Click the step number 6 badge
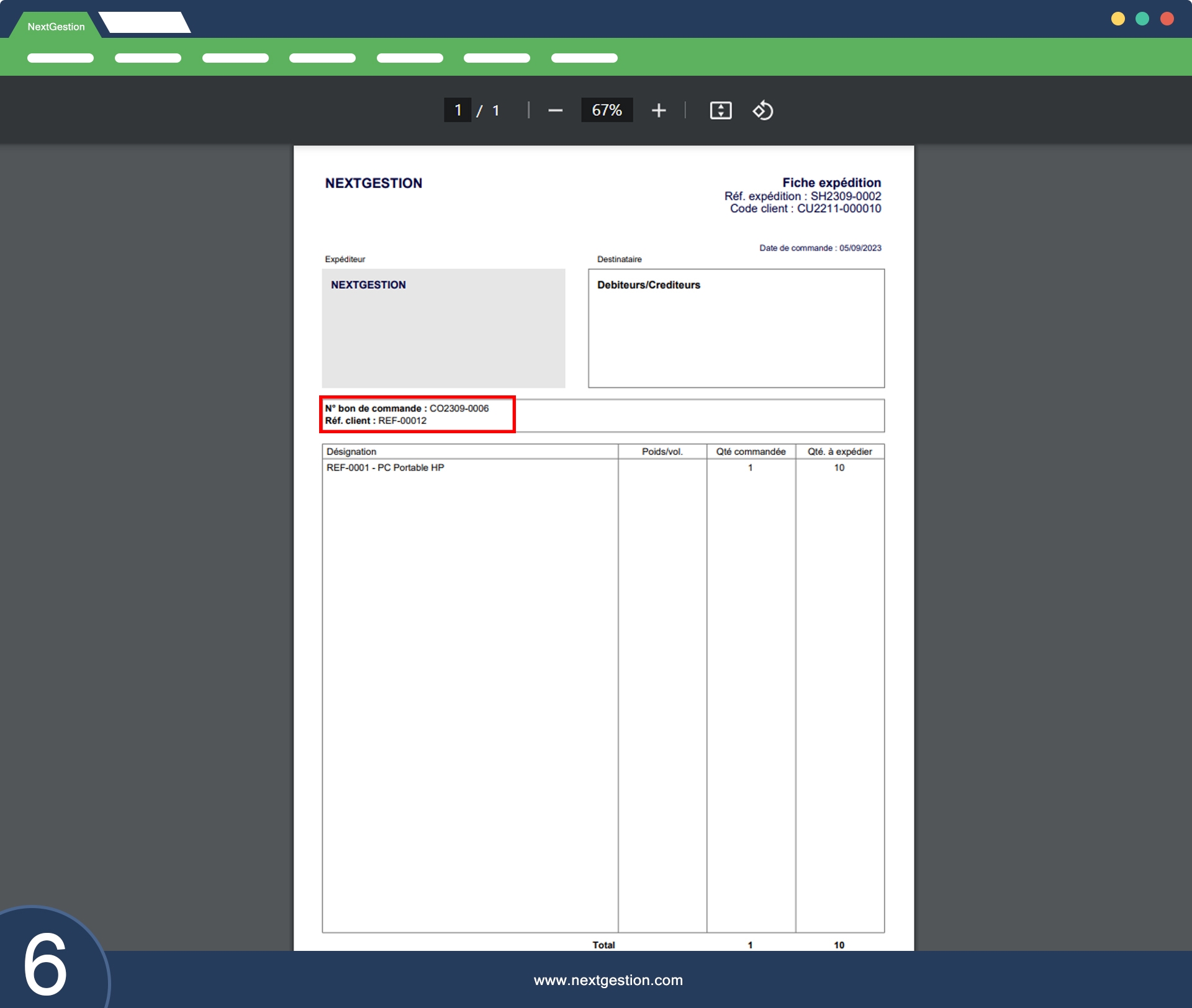 tap(45, 964)
